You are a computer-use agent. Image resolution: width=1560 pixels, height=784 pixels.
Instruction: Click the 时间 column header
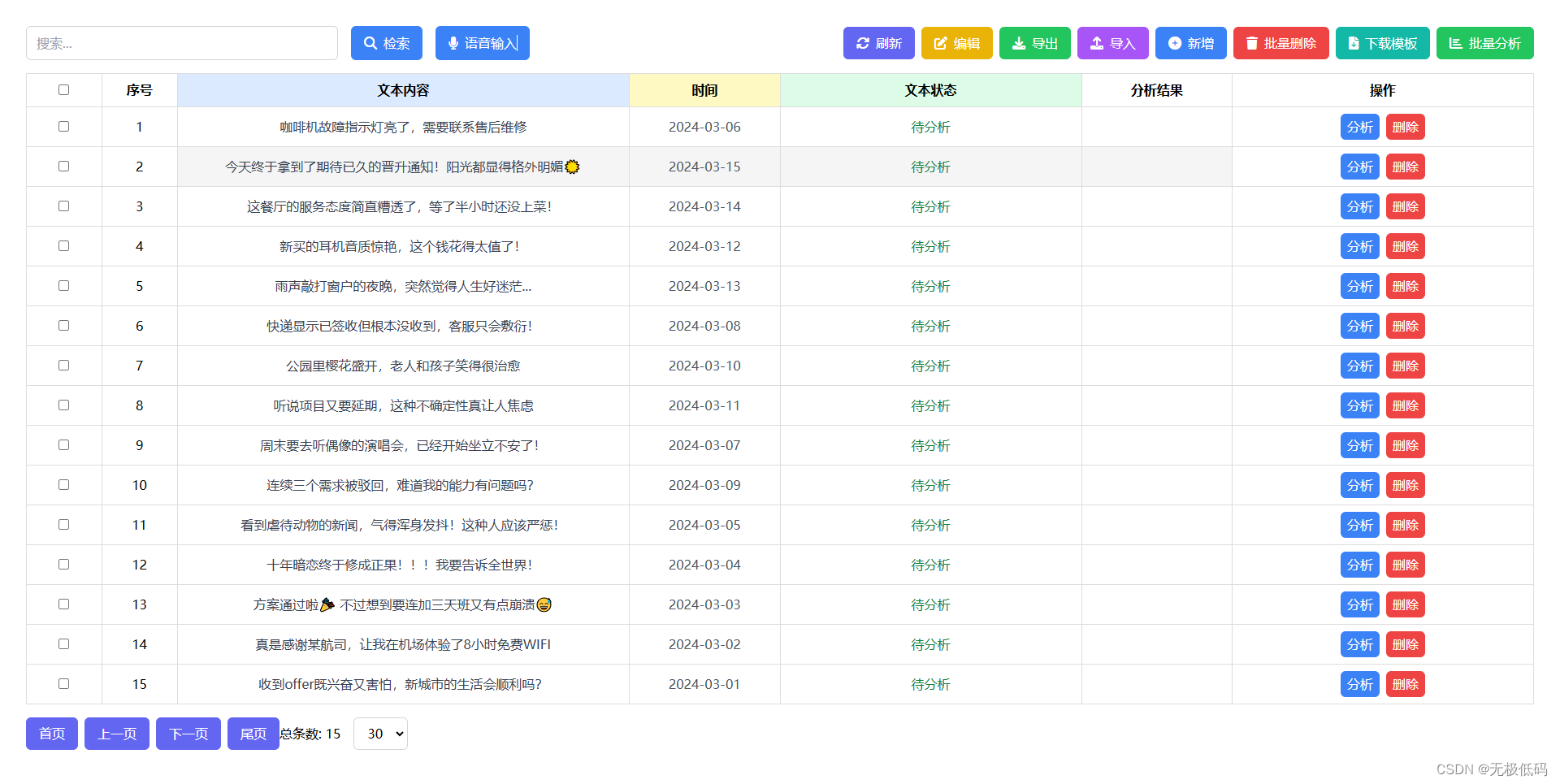tap(704, 90)
